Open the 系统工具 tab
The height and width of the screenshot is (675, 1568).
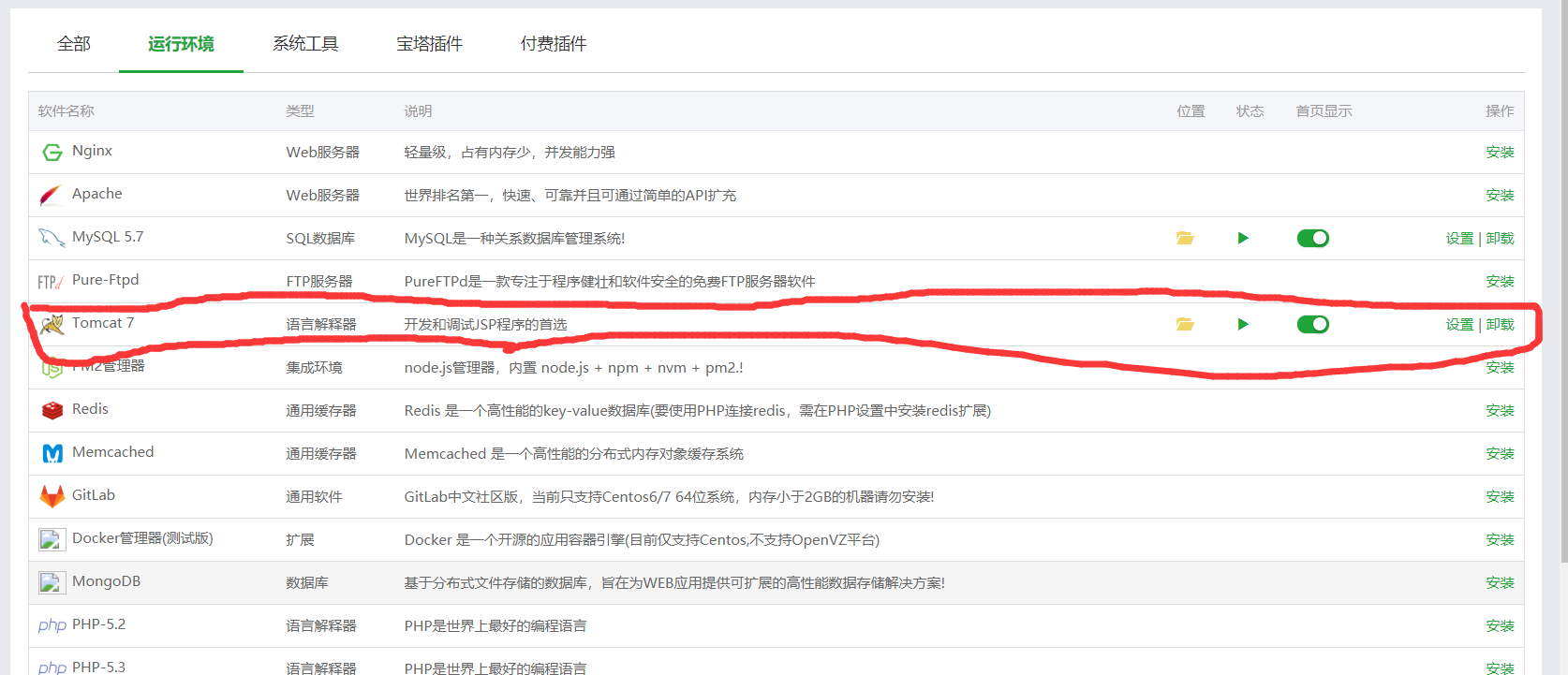pyautogui.click(x=305, y=44)
